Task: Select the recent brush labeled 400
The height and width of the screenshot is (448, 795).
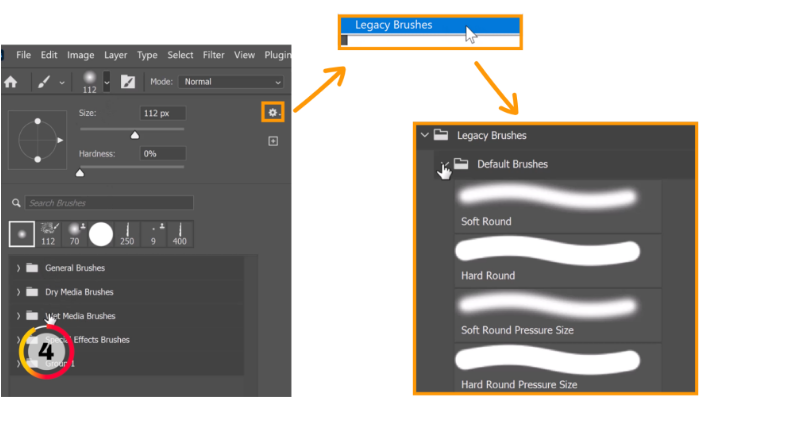Action: point(180,234)
